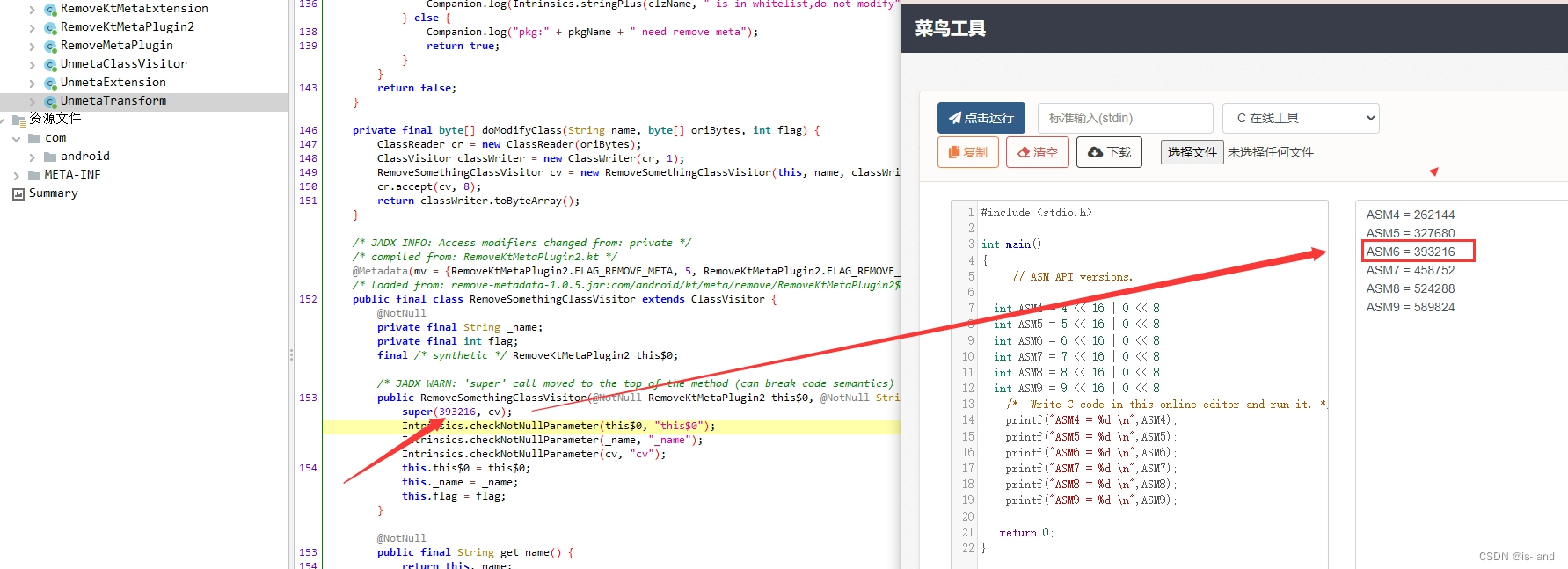
Task: Click the 资源文件 resources folder icon
Action: pyautogui.click(x=18, y=120)
